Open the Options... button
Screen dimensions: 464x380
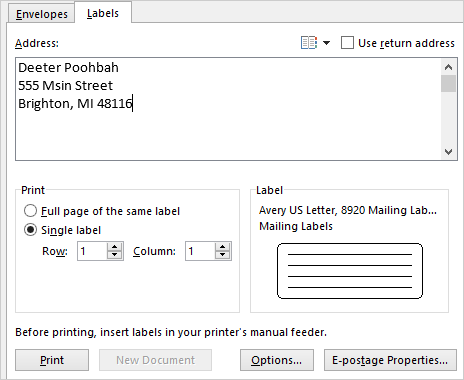click(277, 360)
